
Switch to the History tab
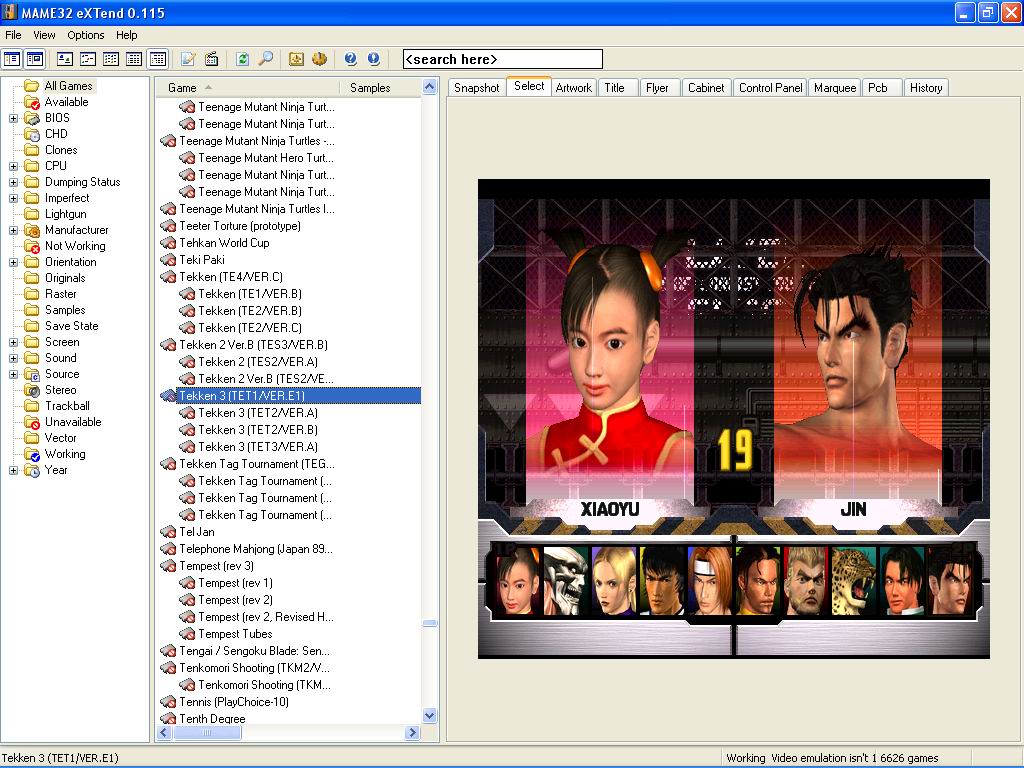[926, 88]
